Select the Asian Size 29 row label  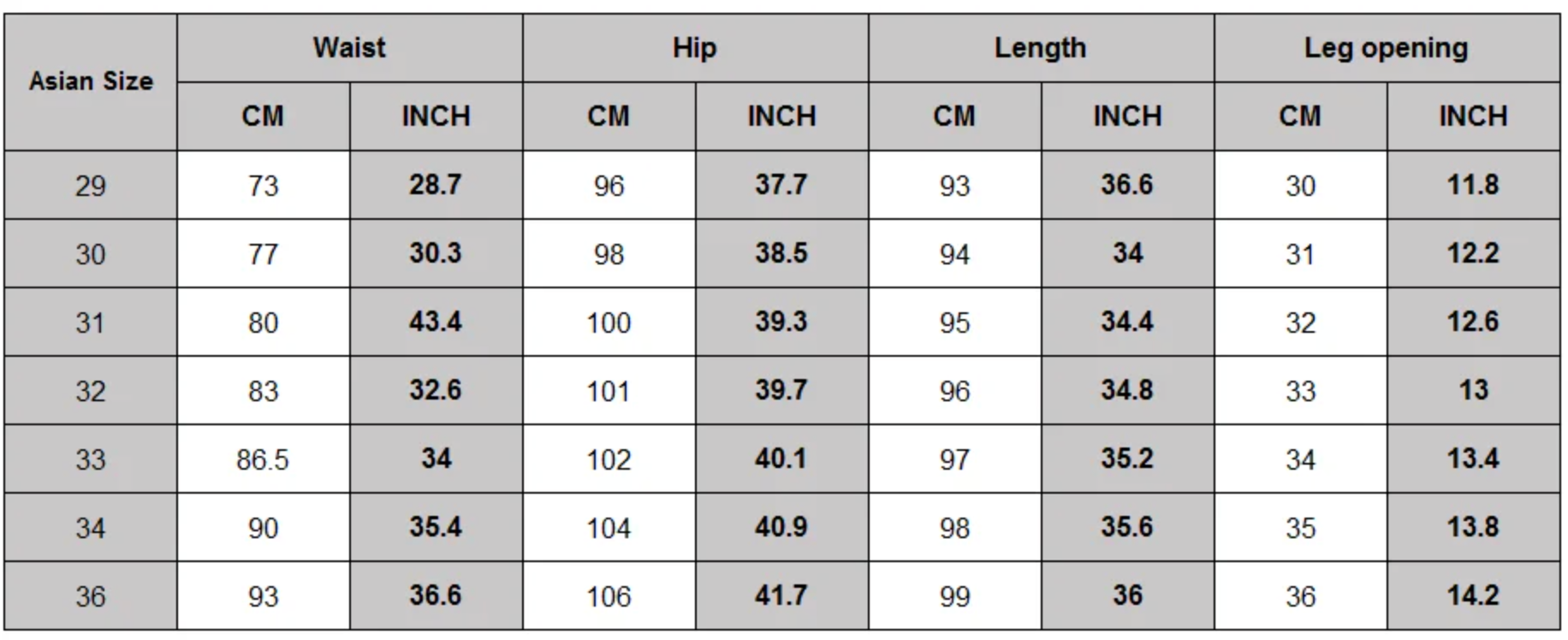[91, 186]
